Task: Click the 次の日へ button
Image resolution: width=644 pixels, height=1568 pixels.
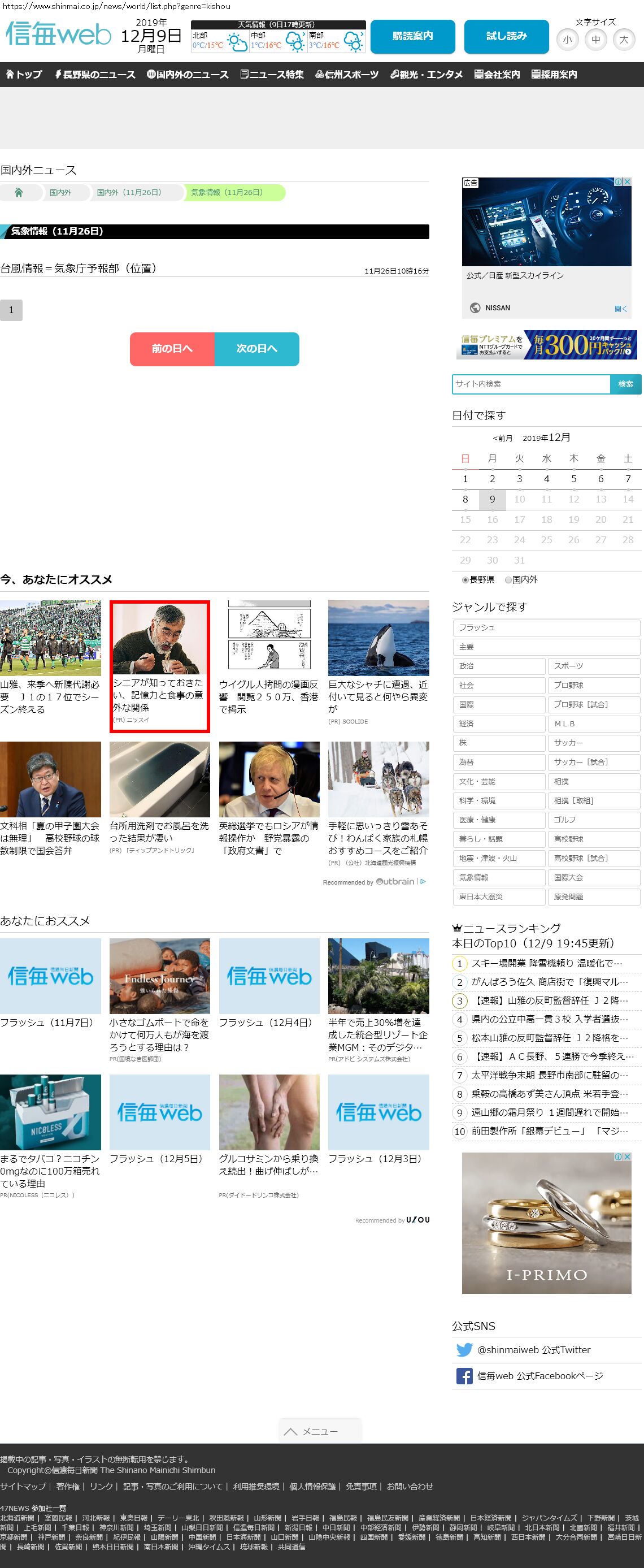Action: coord(256,349)
